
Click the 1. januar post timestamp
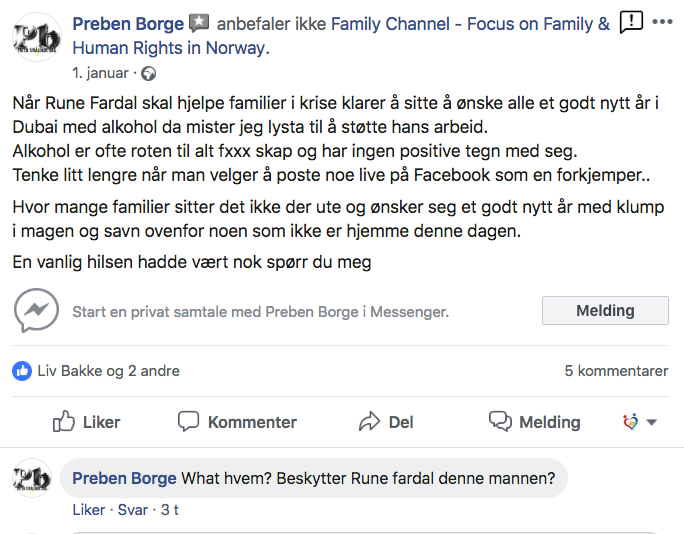[100, 73]
